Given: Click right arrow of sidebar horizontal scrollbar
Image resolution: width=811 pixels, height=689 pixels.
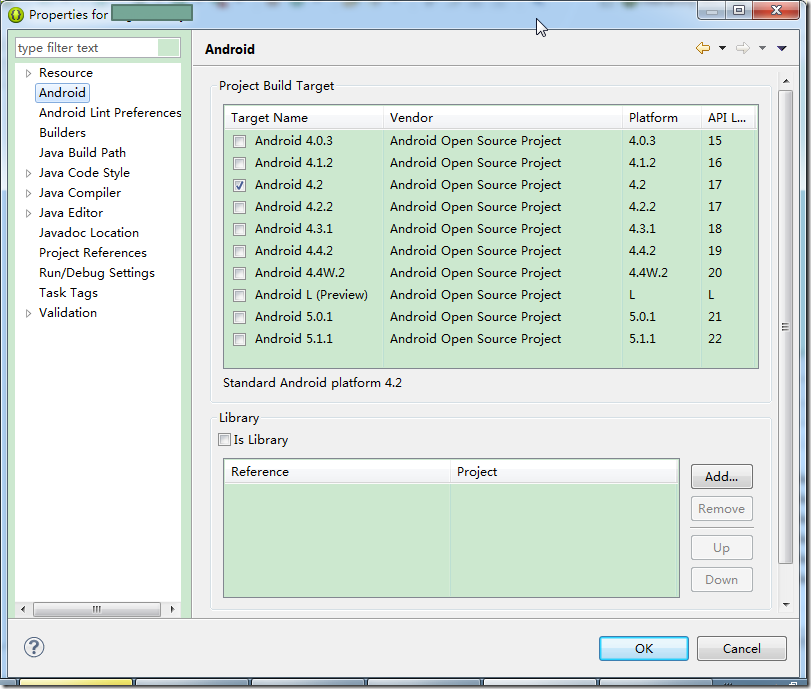Looking at the screenshot, I should click(x=172, y=609).
